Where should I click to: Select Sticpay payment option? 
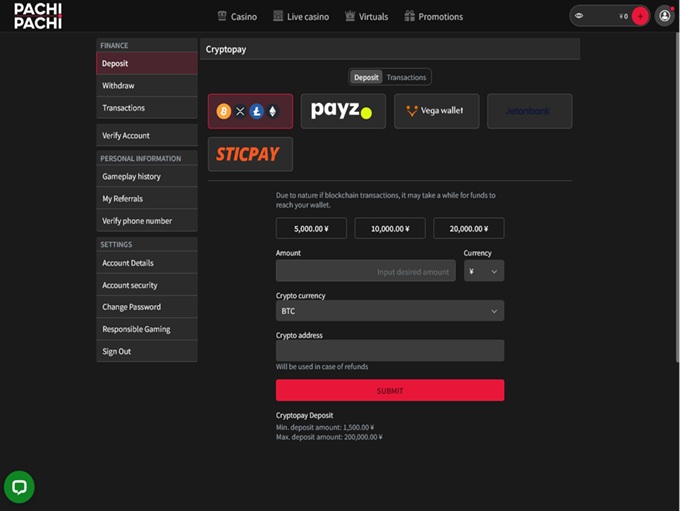coord(250,155)
